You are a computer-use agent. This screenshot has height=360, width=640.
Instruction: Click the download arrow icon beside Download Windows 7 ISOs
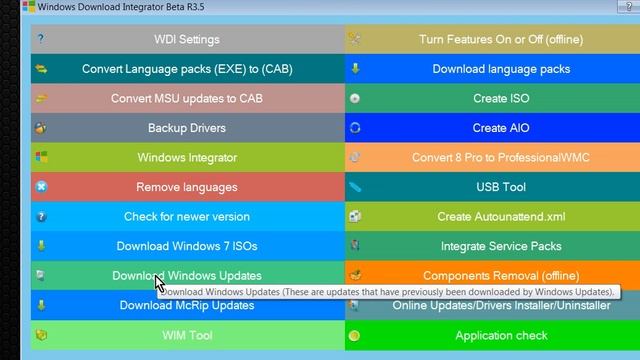tap(41, 246)
